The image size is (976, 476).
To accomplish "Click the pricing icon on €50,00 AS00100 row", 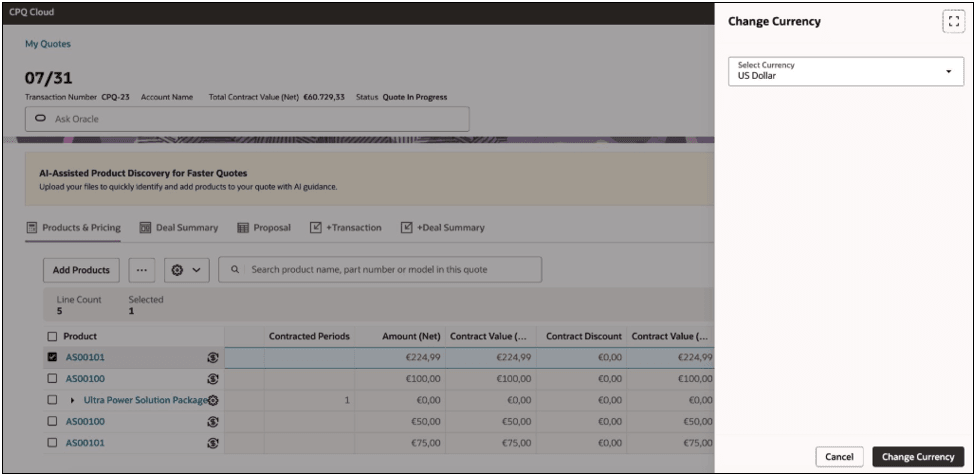I will pyautogui.click(x=213, y=421).
